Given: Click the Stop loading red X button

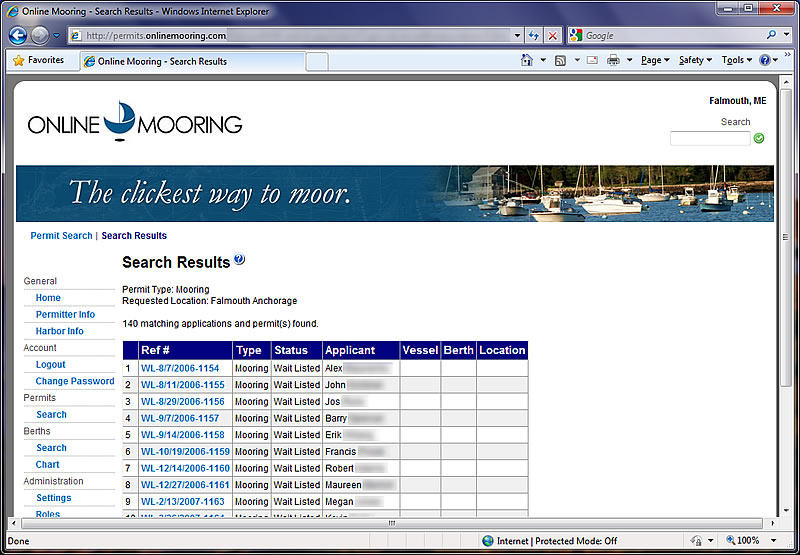Looking at the screenshot, I should (553, 35).
